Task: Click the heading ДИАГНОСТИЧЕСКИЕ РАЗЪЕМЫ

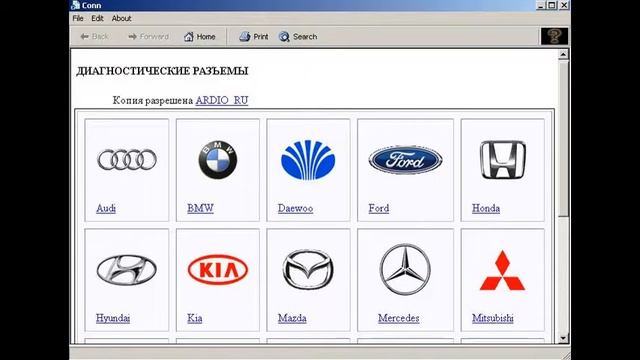Action: [x=162, y=71]
